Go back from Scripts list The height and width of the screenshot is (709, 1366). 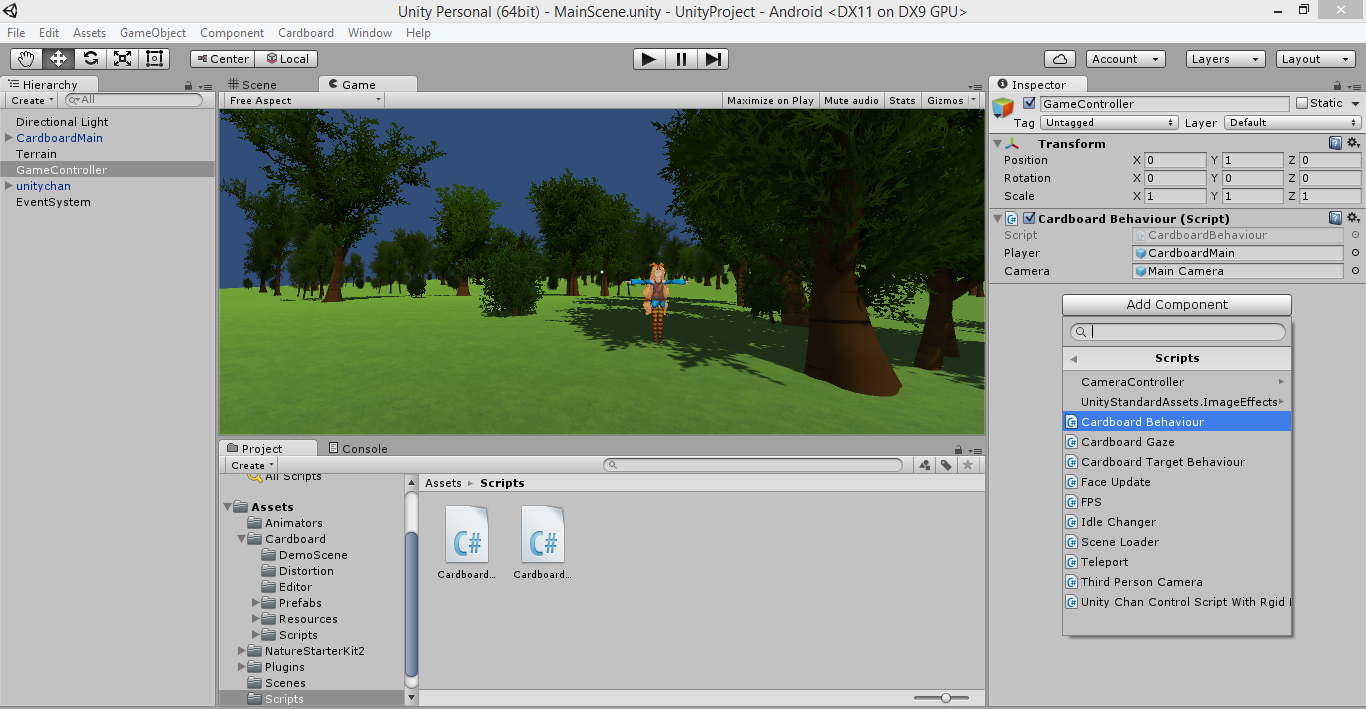[x=1075, y=358]
